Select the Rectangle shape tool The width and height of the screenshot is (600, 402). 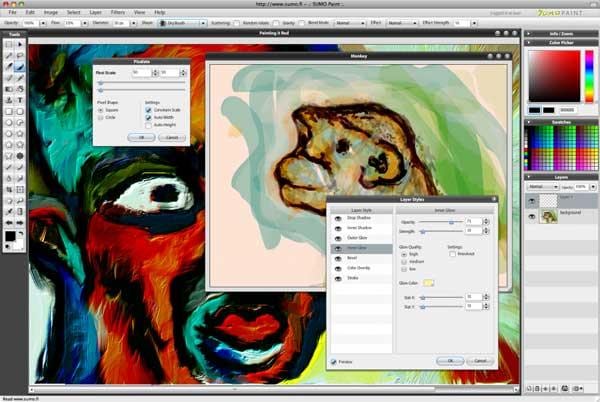[x=9, y=111]
